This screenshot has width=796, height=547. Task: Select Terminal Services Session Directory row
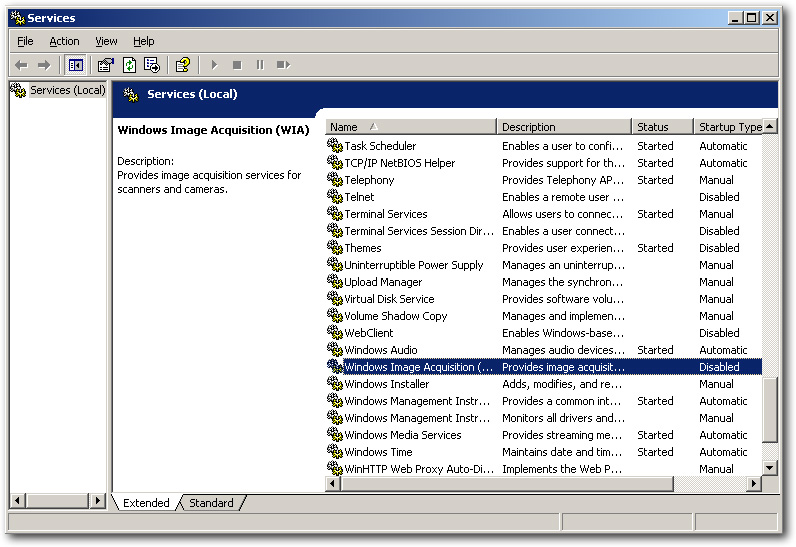tap(544, 231)
